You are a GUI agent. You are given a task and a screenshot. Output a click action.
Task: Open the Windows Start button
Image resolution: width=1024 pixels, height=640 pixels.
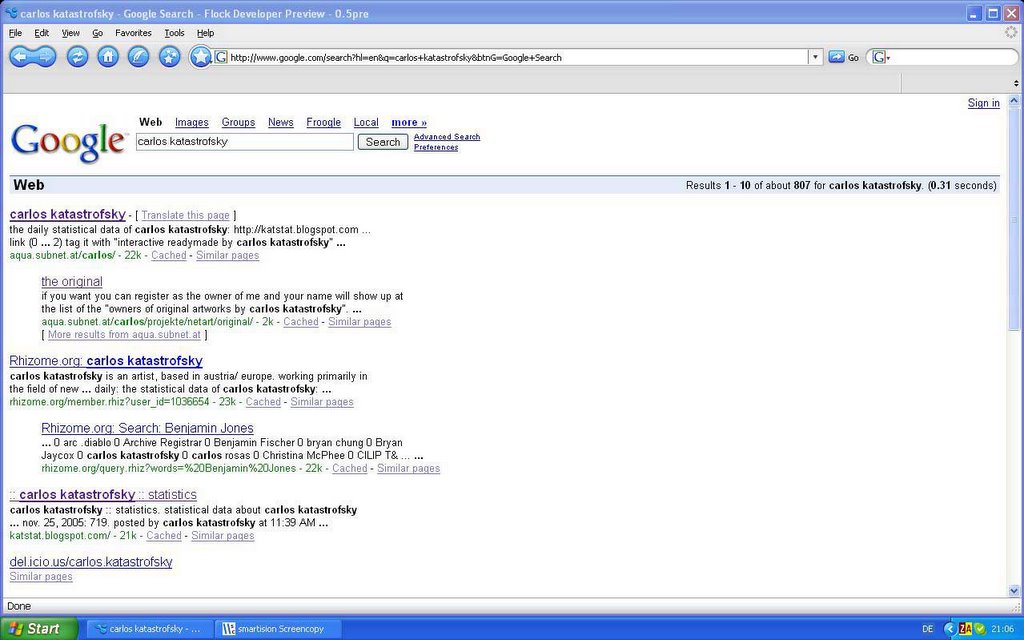tap(39, 629)
